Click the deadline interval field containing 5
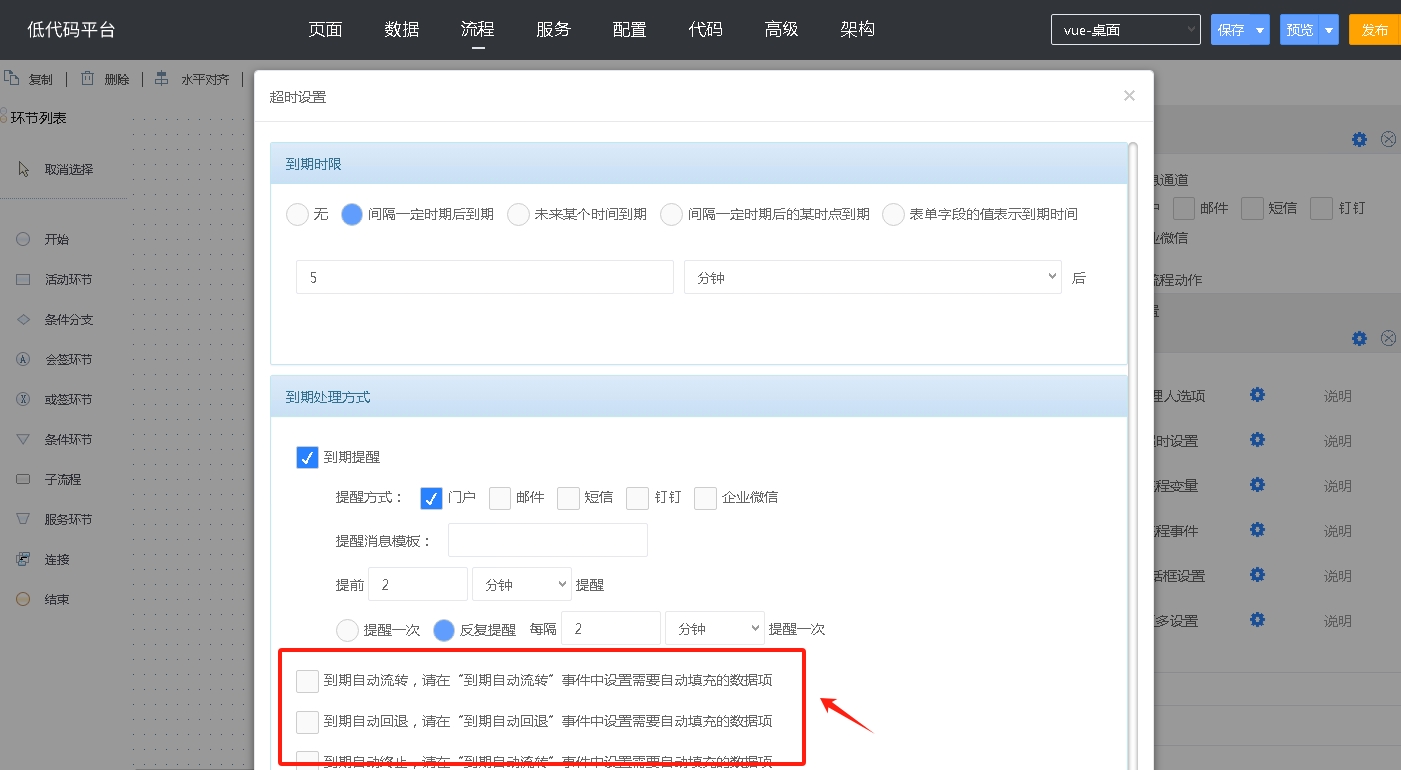1401x770 pixels. point(485,277)
